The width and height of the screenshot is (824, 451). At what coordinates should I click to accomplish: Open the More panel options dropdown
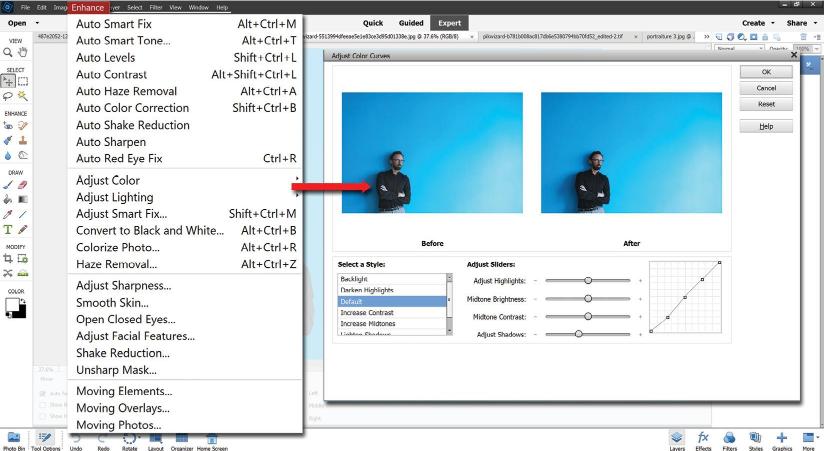[x=817, y=437]
